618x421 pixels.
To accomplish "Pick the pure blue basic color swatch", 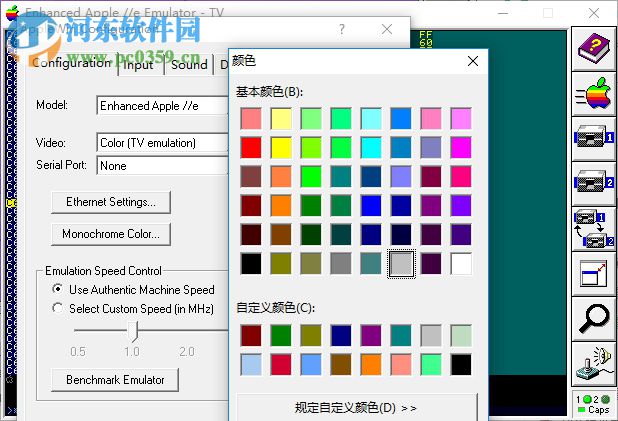I will 371,205.
